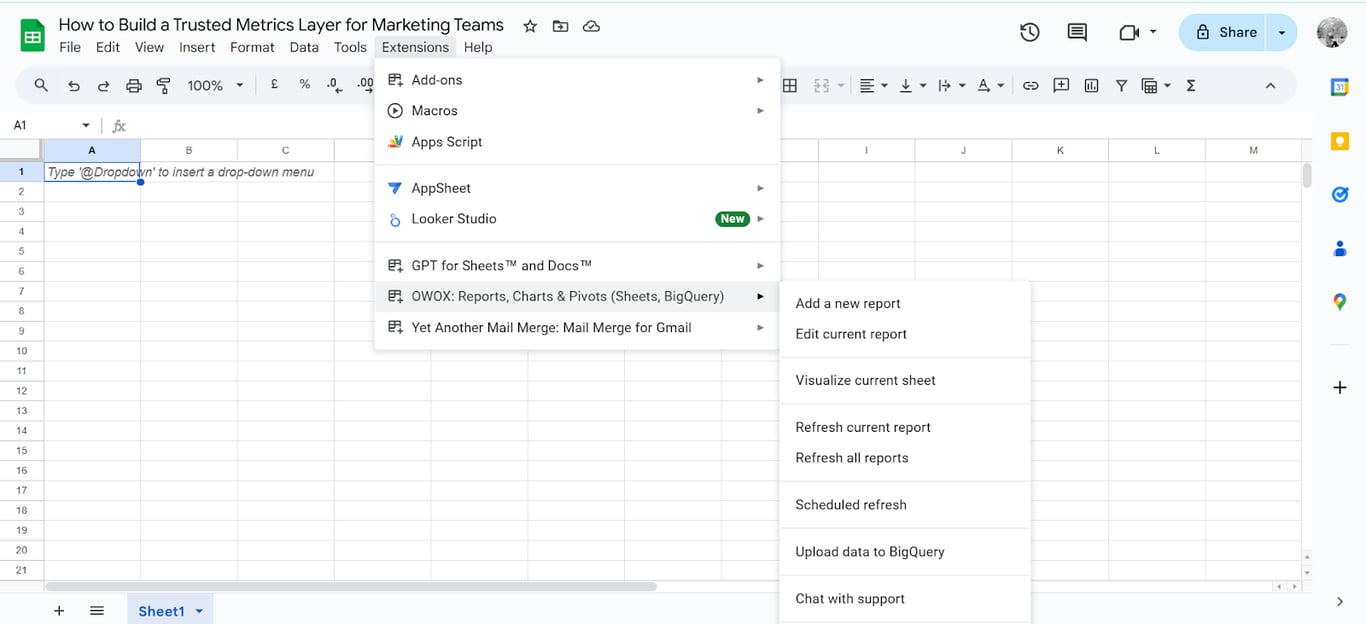Open the zoom 100% dropdown
The height and width of the screenshot is (624, 1366).
coord(215,86)
